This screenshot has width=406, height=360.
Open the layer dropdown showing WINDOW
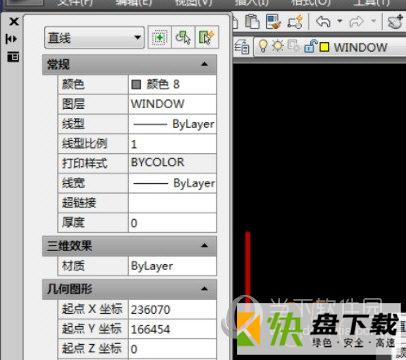coord(331,47)
